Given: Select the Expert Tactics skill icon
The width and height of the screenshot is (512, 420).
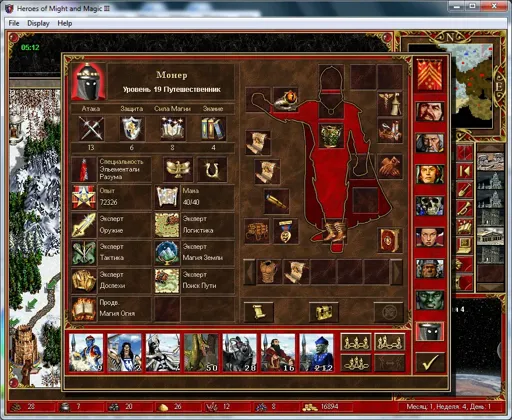Looking at the screenshot, I should 84,253.
